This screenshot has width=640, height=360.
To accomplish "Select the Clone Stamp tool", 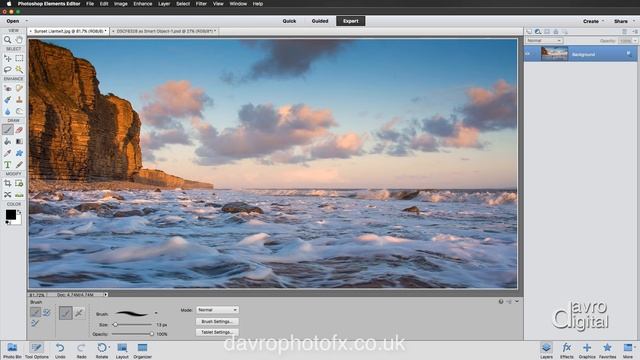I will pos(19,100).
